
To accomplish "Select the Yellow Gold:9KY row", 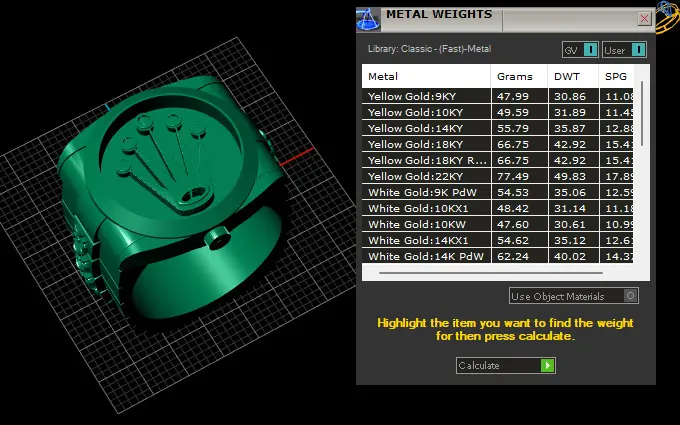I will click(497, 96).
